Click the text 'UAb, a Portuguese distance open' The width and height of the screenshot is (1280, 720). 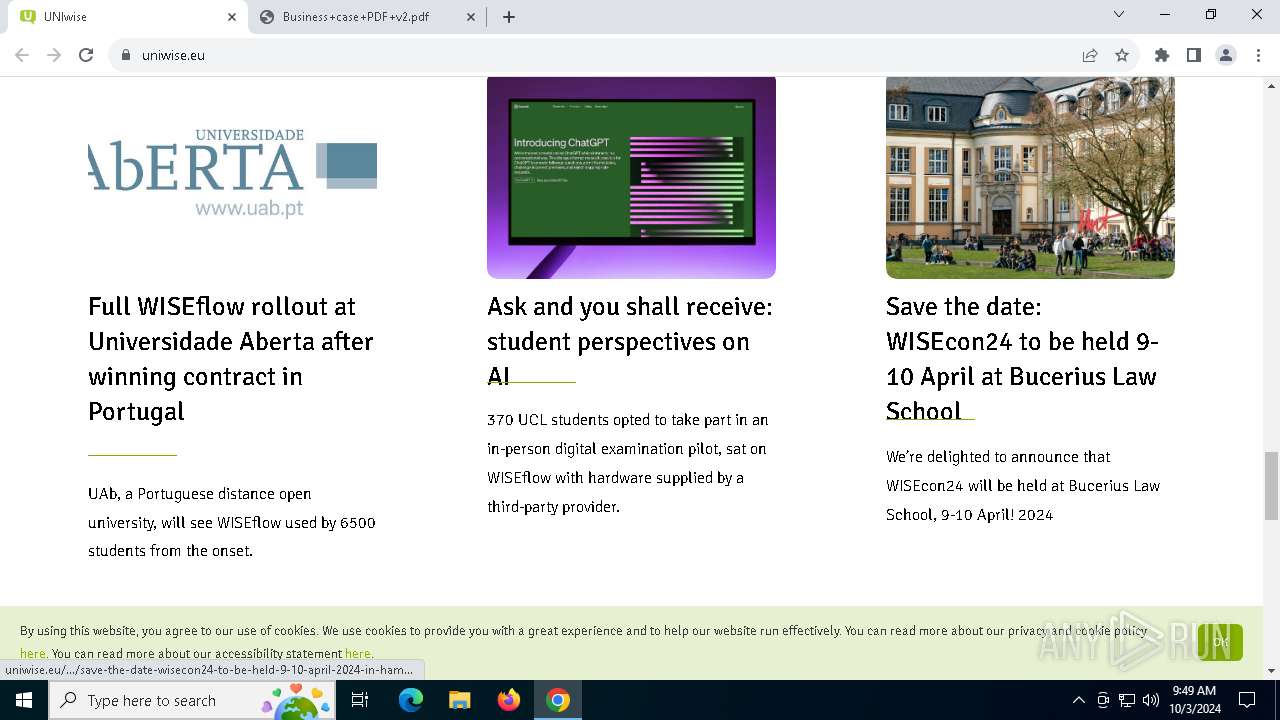click(x=200, y=494)
